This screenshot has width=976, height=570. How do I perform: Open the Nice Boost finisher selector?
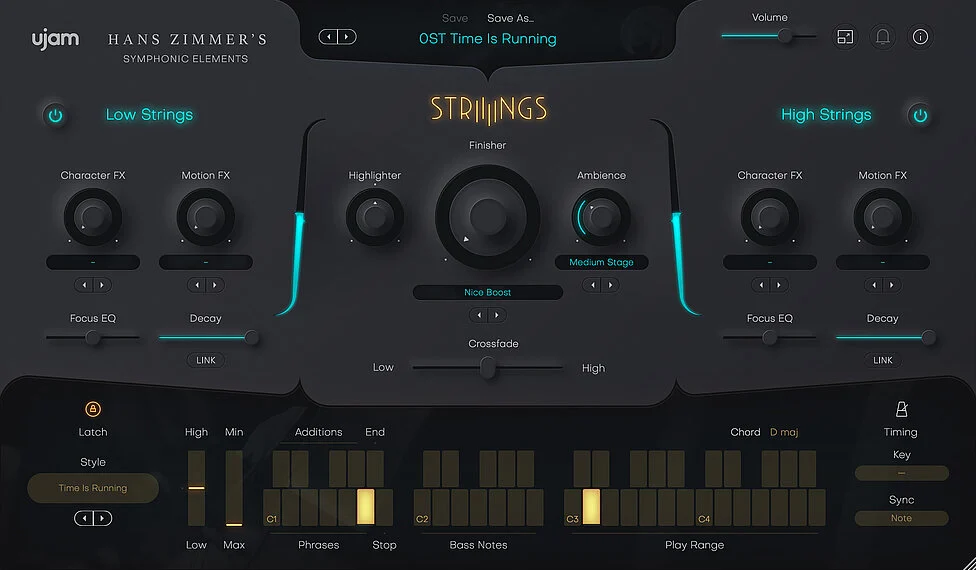coord(488,292)
